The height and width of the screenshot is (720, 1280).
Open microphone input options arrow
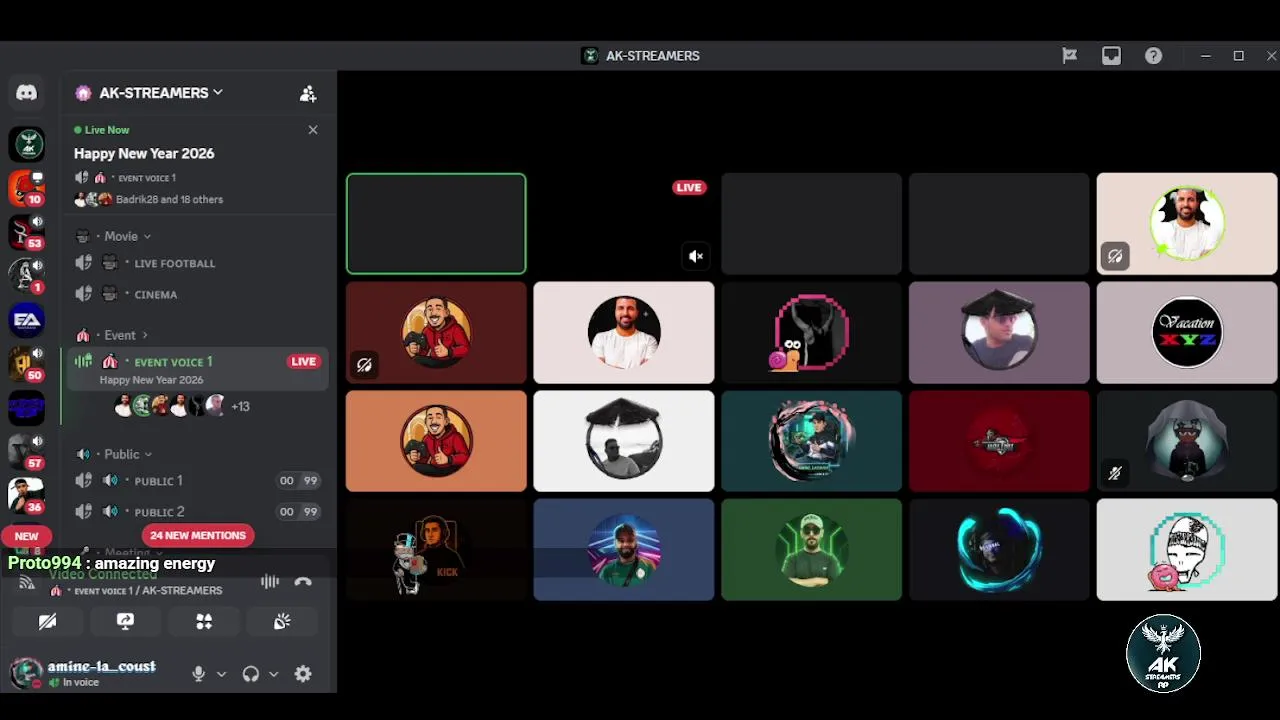click(221, 674)
